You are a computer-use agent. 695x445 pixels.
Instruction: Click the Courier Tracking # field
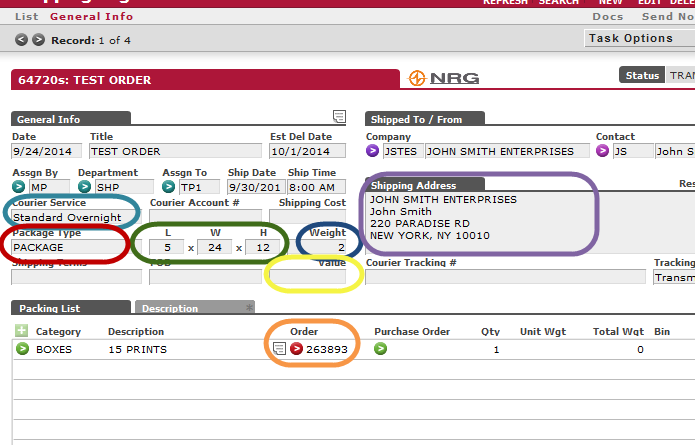[x=505, y=277]
